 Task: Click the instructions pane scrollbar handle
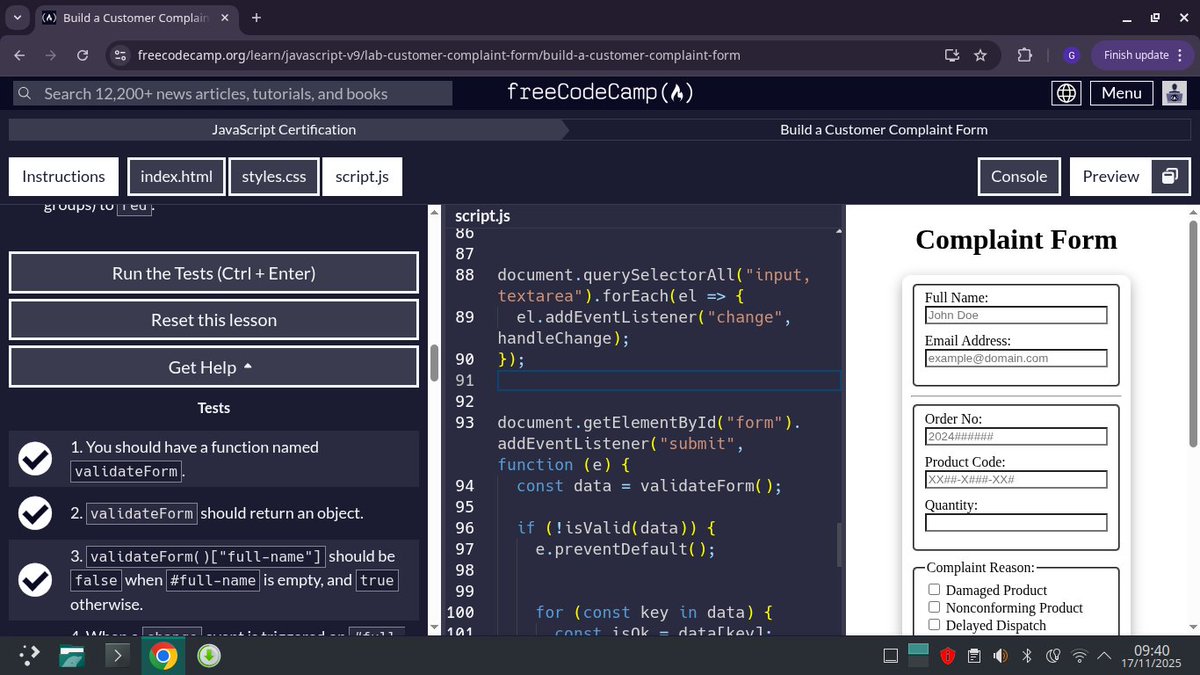pyautogui.click(x=434, y=362)
